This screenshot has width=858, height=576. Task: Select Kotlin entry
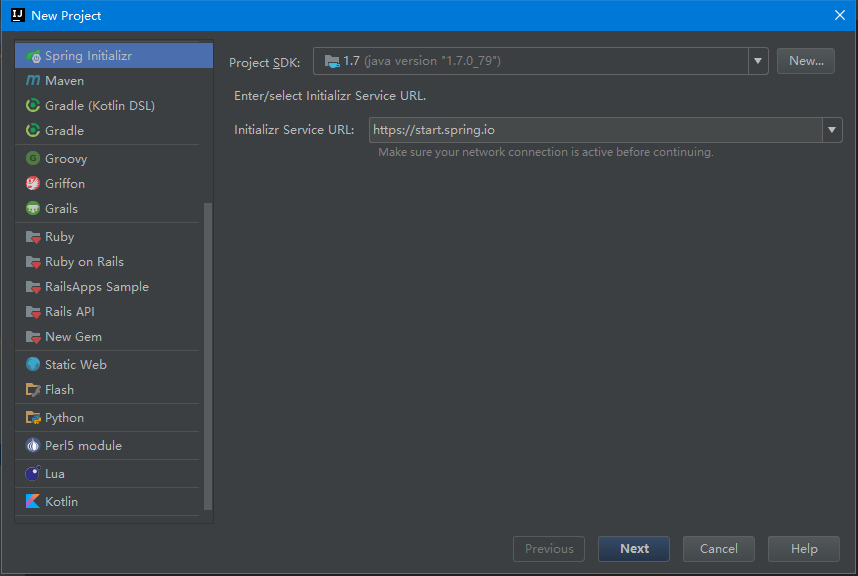pyautogui.click(x=114, y=501)
